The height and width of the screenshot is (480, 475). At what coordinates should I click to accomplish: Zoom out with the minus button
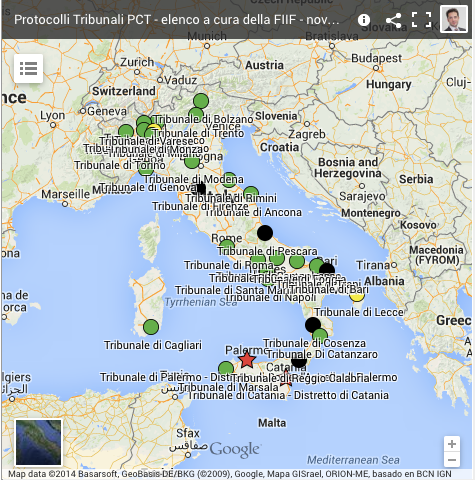point(452,460)
